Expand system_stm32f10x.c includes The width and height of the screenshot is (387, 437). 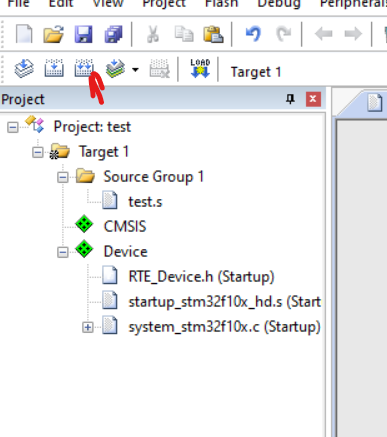click(88, 327)
